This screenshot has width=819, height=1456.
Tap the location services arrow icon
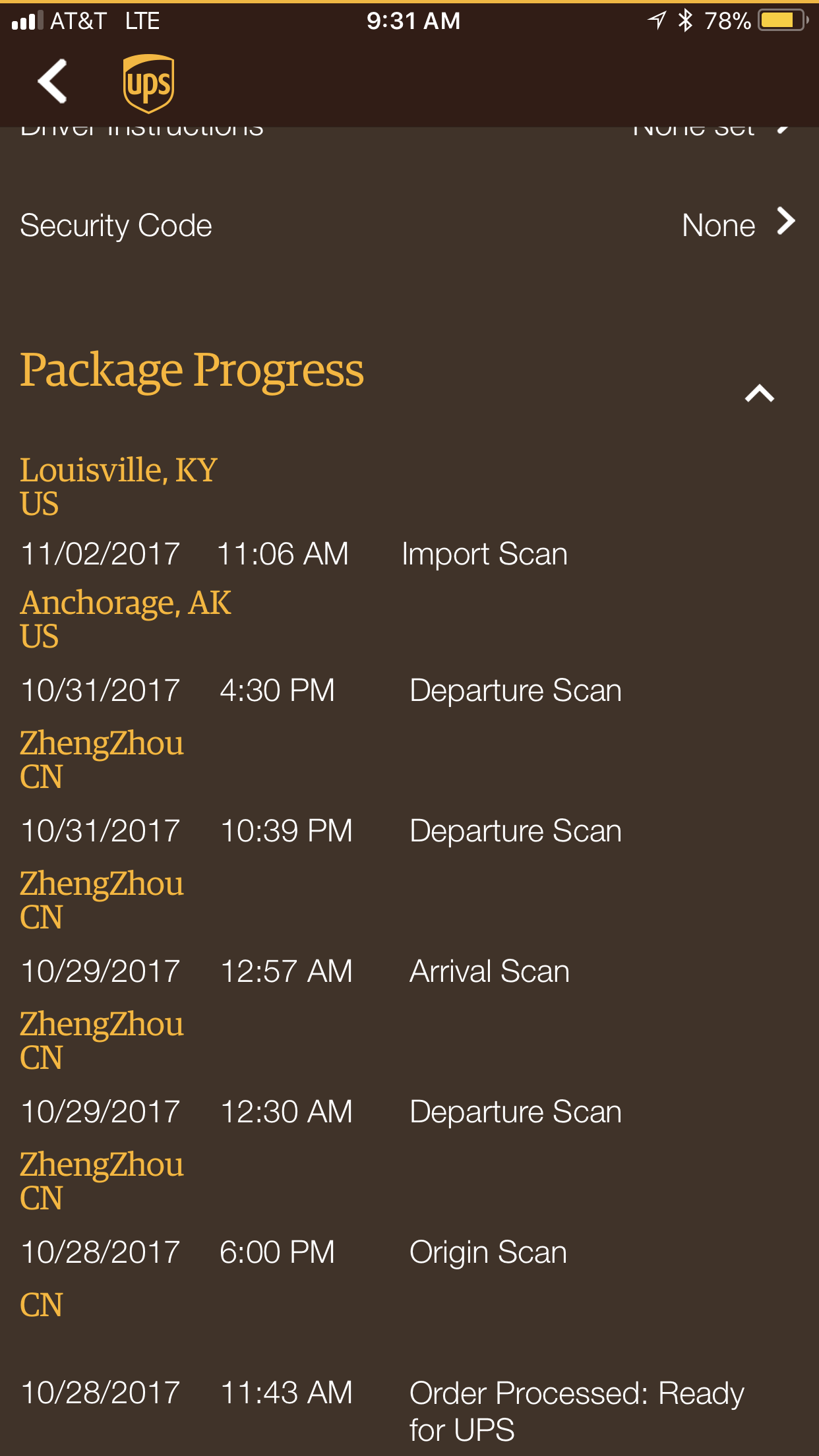tap(657, 20)
